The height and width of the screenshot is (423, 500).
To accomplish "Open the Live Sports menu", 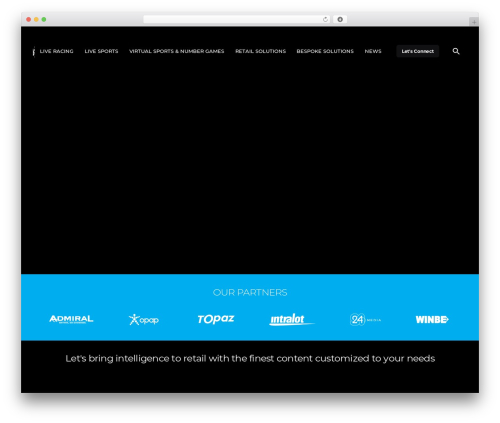I will point(101,51).
